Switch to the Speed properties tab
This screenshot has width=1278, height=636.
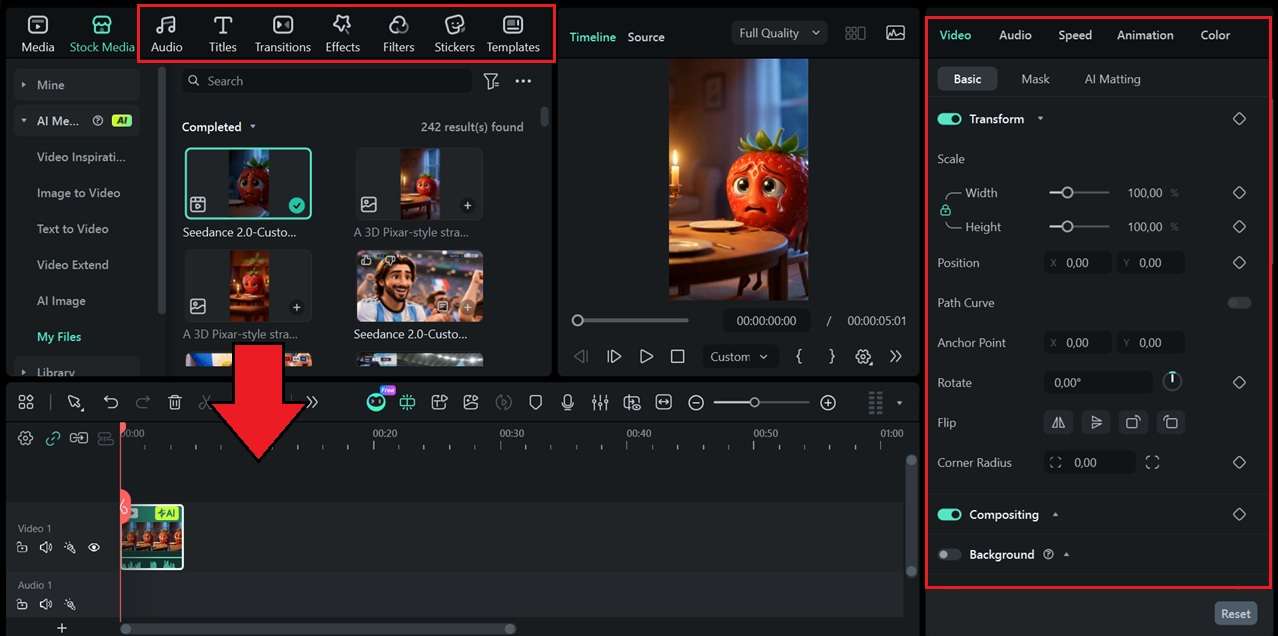pyautogui.click(x=1075, y=35)
